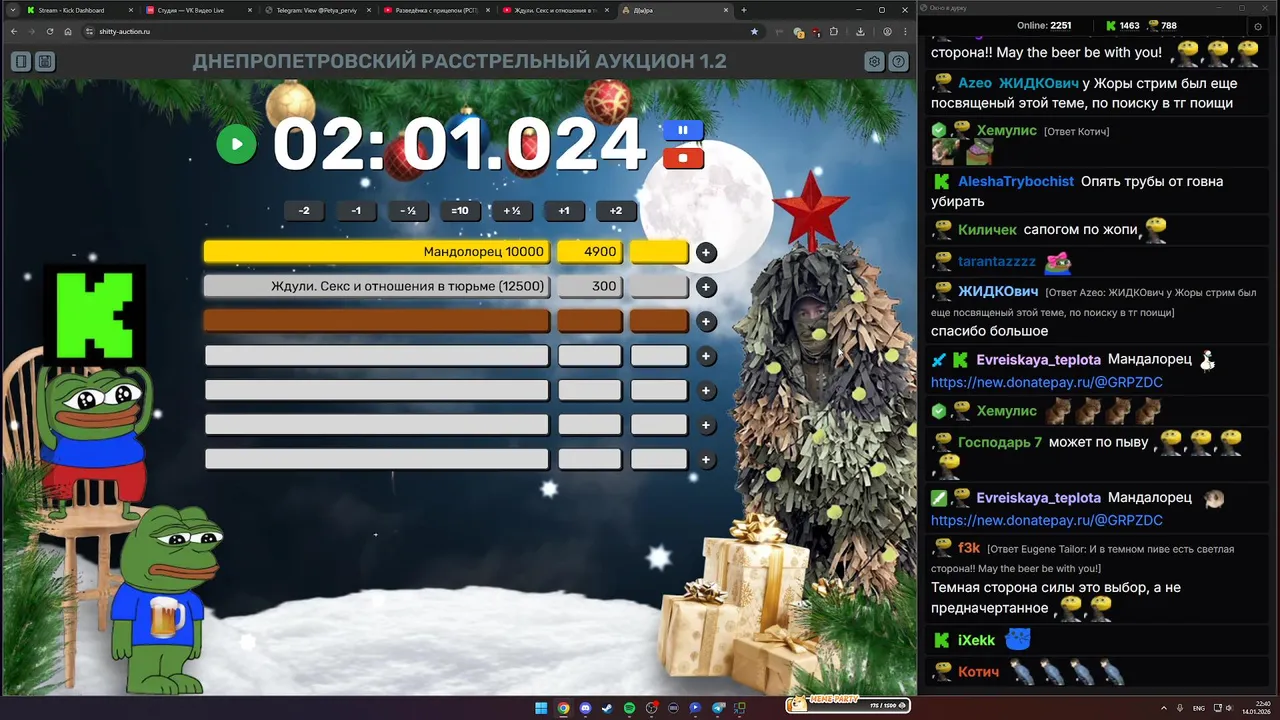Switch to Telegram: View @Petya_perviy tab
Viewport: 1280px width, 720px height.
pos(316,10)
